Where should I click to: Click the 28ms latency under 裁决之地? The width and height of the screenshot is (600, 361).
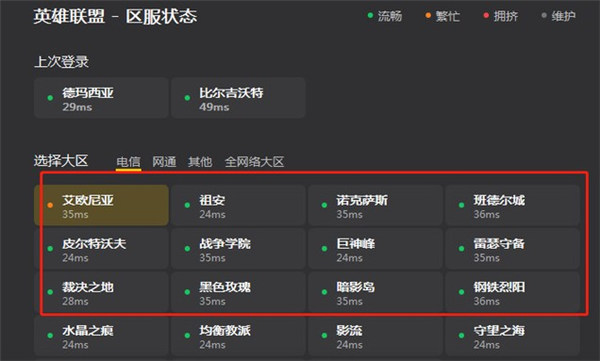point(75,301)
